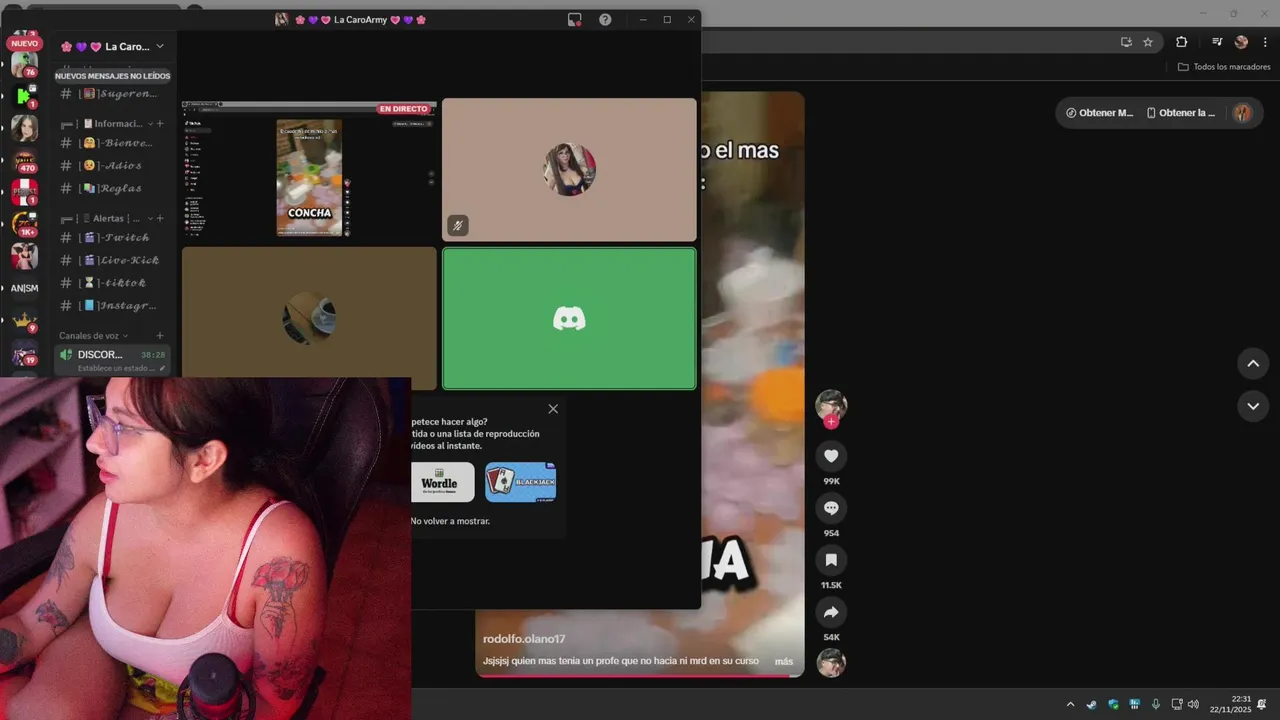This screenshot has height=720, width=1280.
Task: Click the NUEVO servers badge
Action: pyautogui.click(x=25, y=43)
